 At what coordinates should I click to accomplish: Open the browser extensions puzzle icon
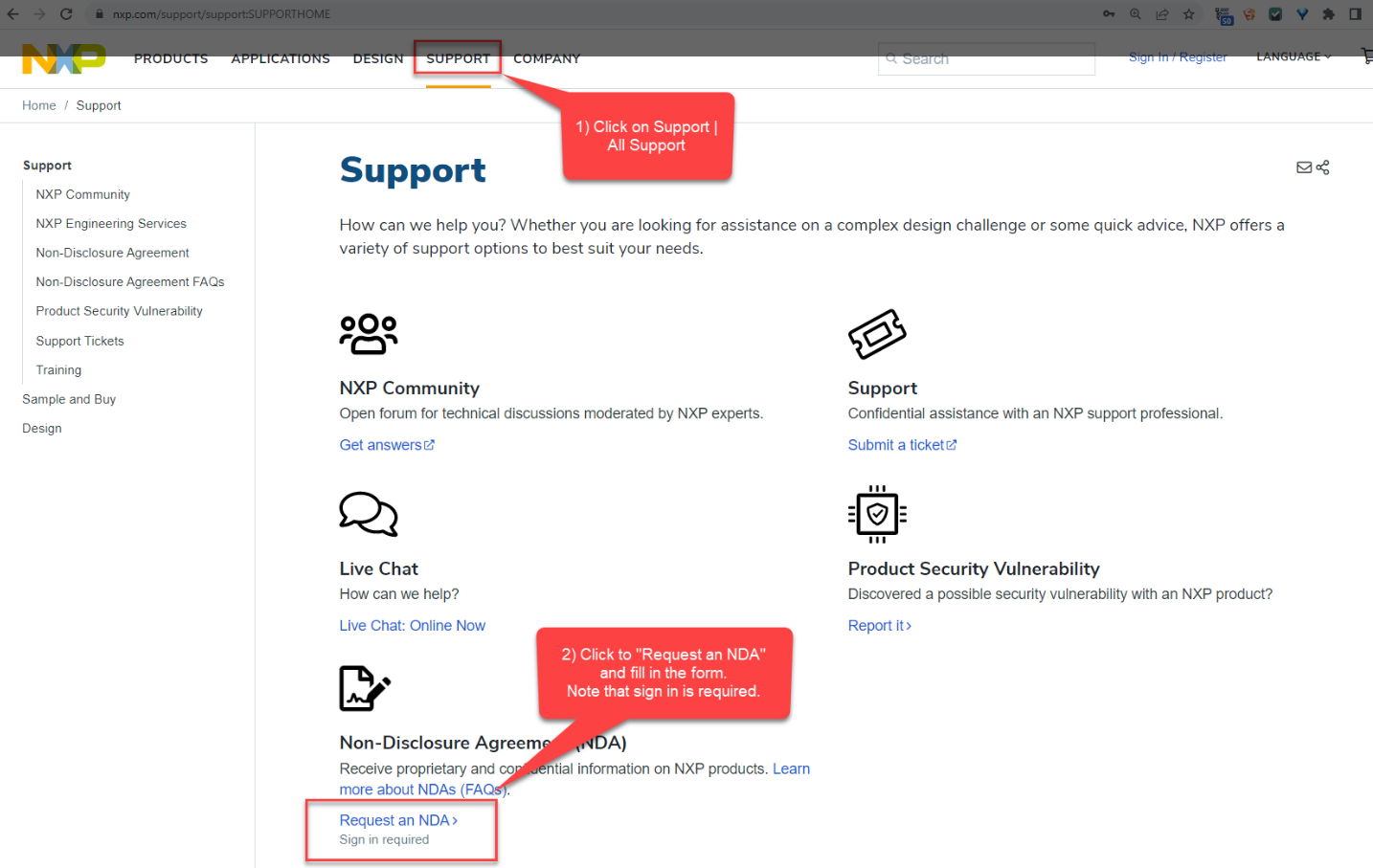(x=1329, y=13)
